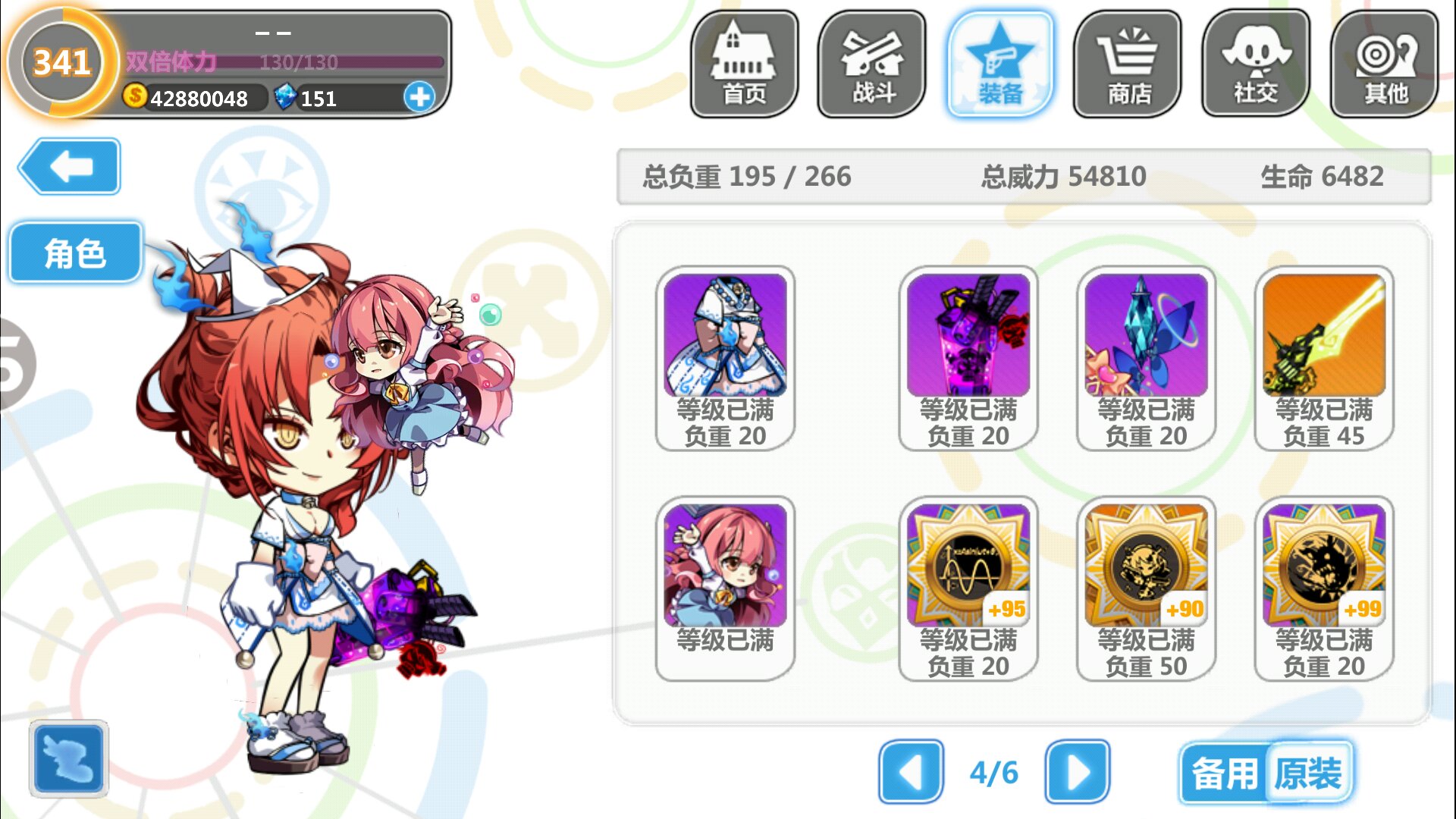The image size is (1456, 819).
Task: Select the blue dress costume item
Action: 725,359
